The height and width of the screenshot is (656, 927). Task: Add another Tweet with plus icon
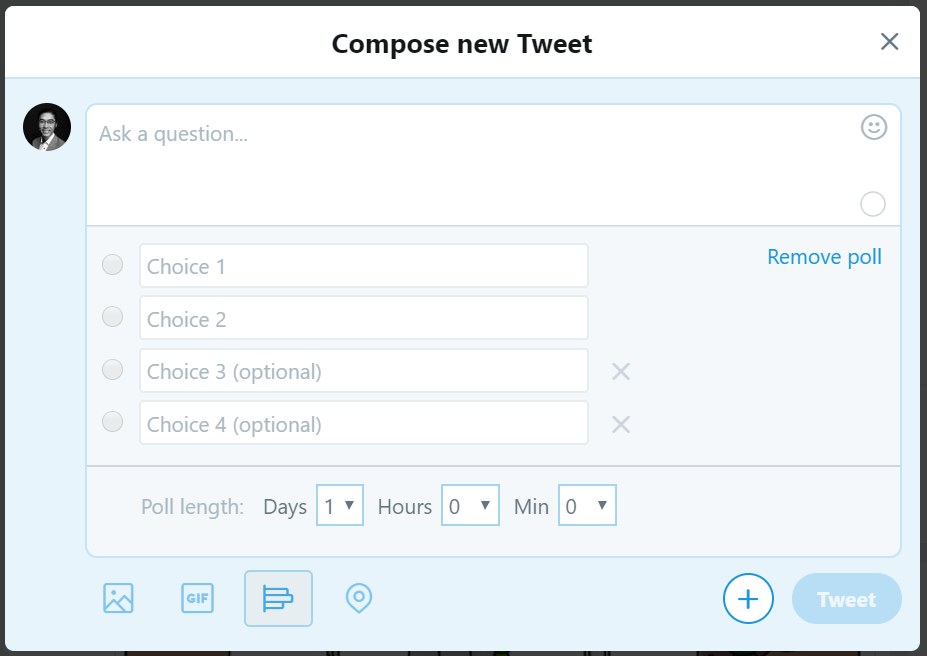[x=748, y=599]
